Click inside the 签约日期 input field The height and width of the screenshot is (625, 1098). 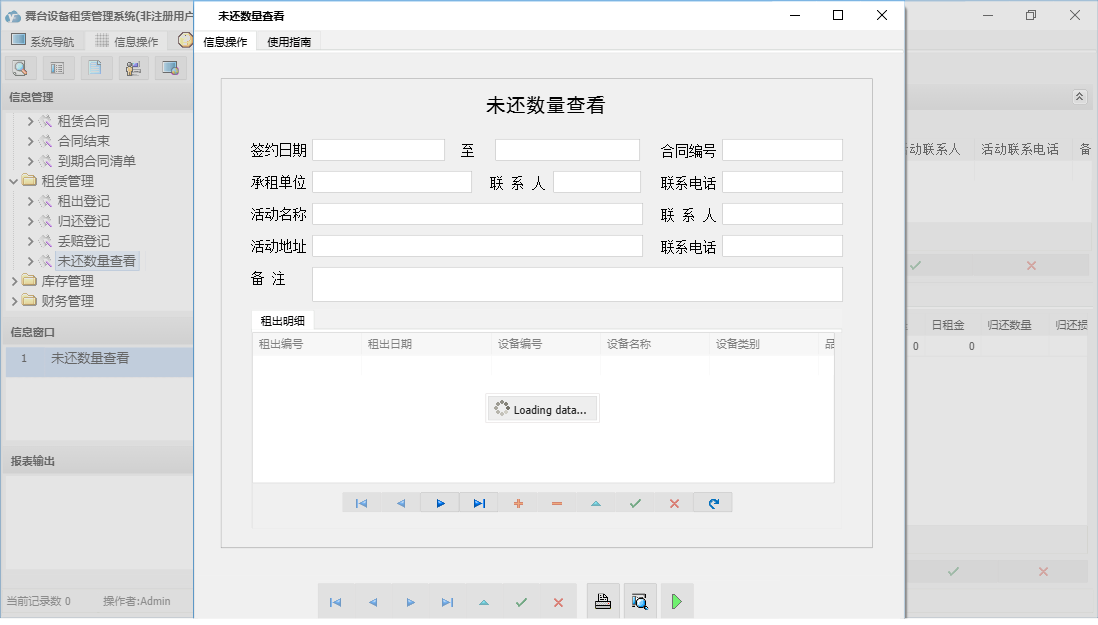[378, 149]
